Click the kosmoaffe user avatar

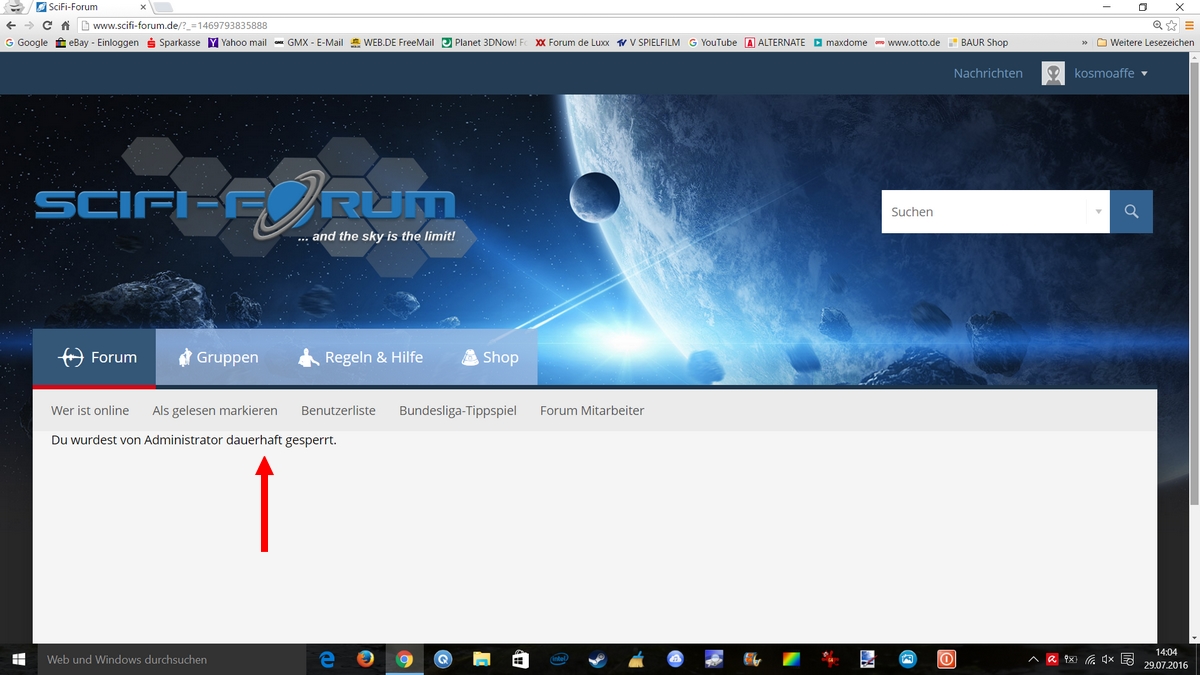[1053, 73]
